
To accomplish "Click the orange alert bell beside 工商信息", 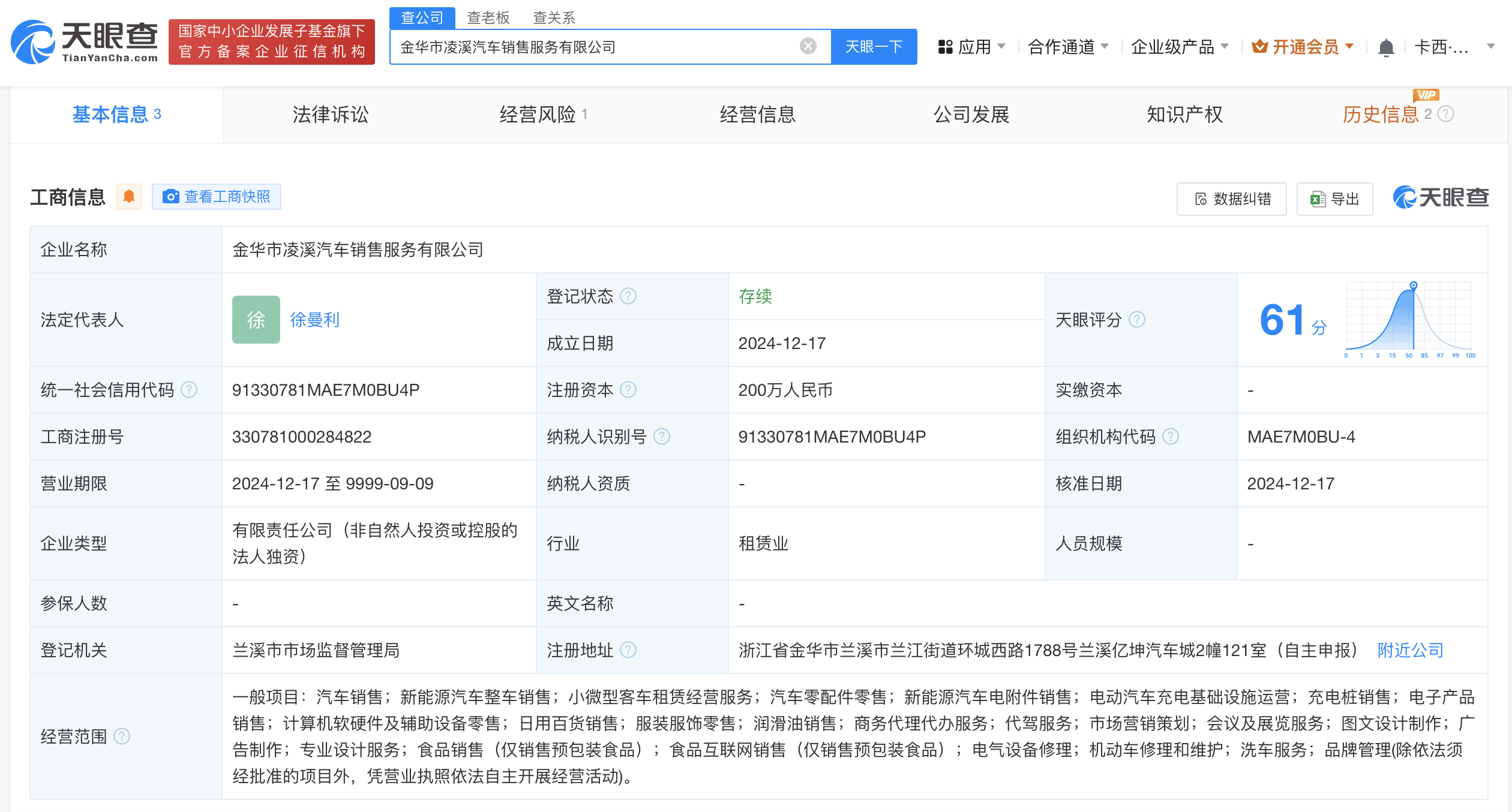I will pyautogui.click(x=128, y=197).
